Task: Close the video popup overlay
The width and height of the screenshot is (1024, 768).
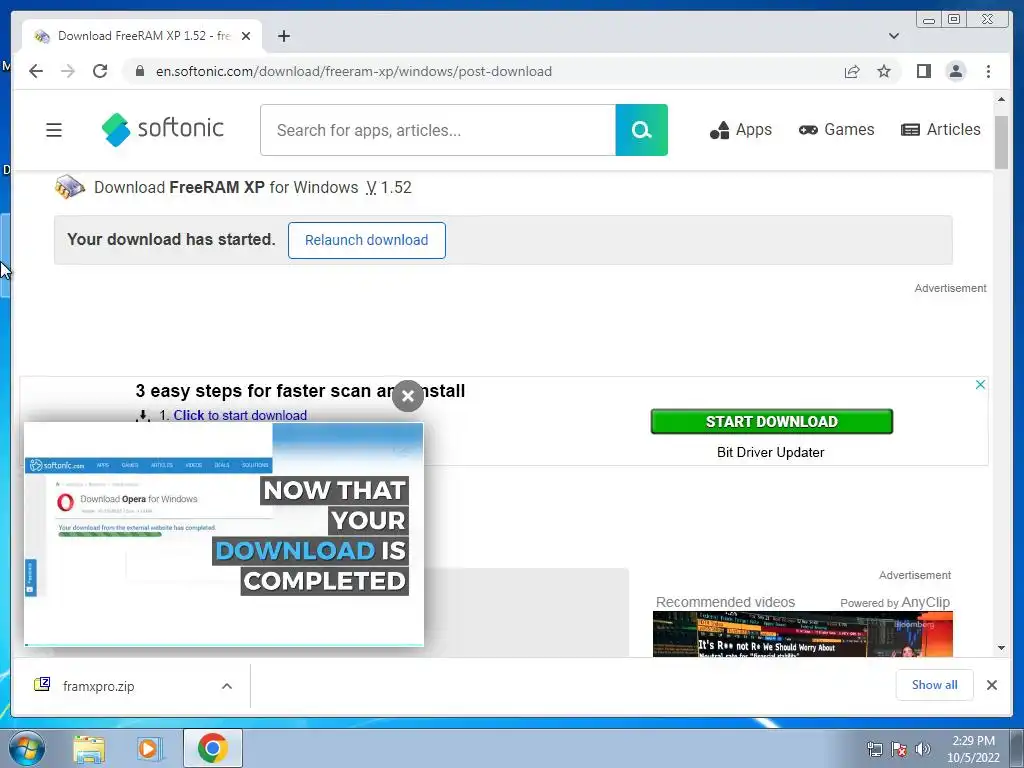Action: click(x=408, y=396)
